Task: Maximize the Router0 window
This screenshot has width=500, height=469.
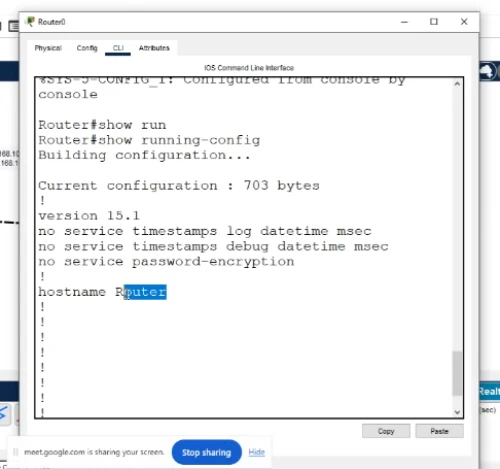Action: 434,22
